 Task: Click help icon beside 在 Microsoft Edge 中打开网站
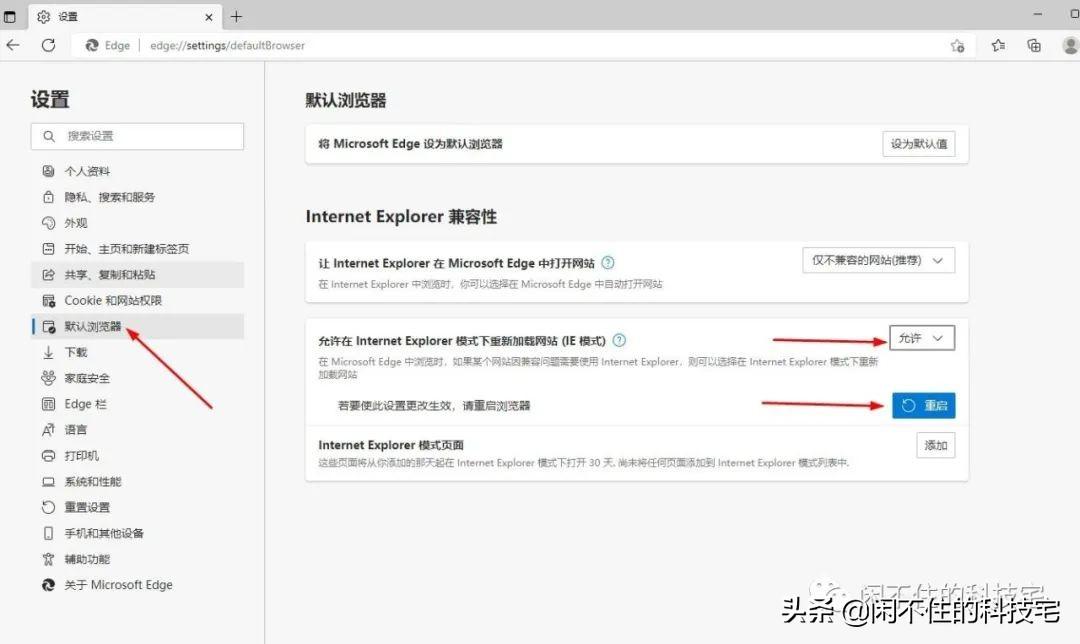pyautogui.click(x=608, y=262)
